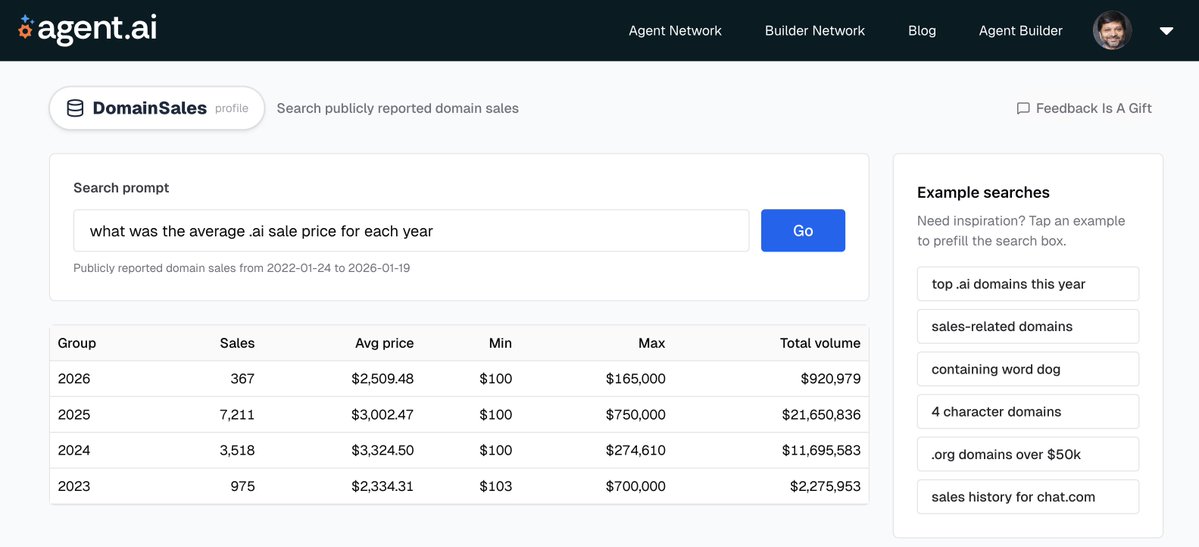This screenshot has width=1199, height=547.
Task: Click total volume $21,650,836
Action: pyautogui.click(x=821, y=415)
